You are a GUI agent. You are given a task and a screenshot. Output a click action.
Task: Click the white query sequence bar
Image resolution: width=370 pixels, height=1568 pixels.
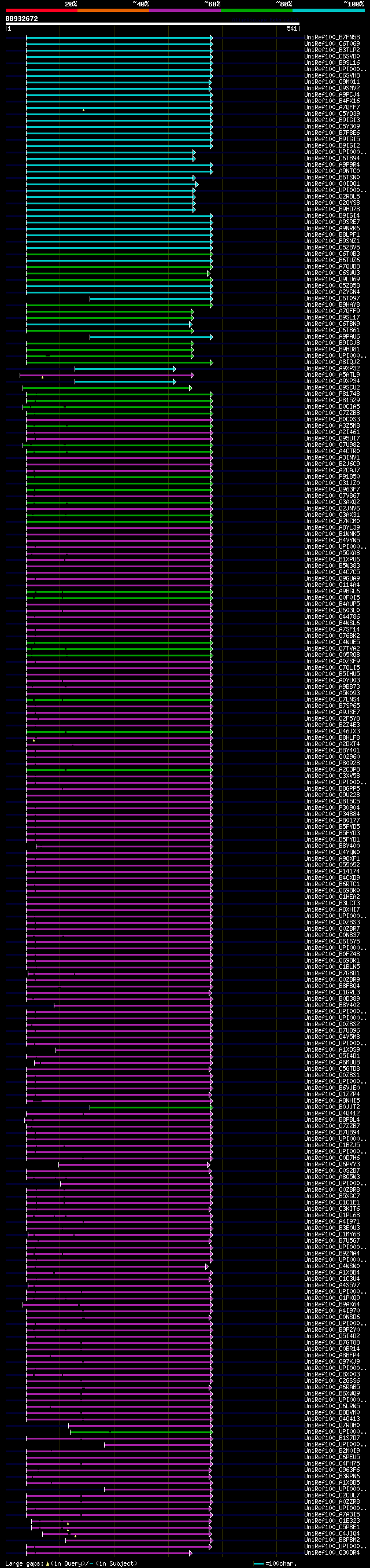[153, 24]
